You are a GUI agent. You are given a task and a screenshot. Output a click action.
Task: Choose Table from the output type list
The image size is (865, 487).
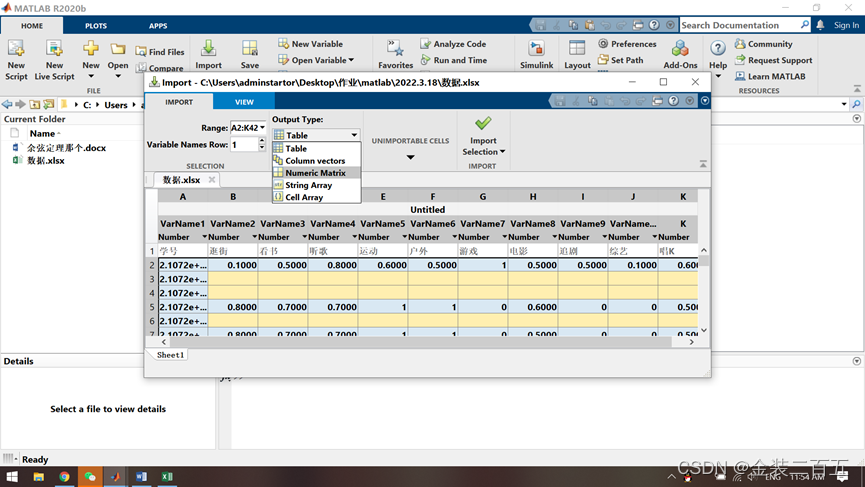317,148
